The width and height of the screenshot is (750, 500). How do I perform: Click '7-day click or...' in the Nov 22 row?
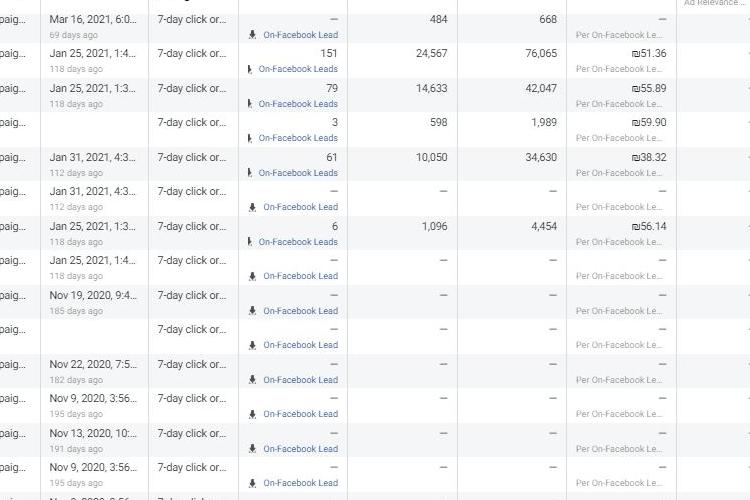(x=192, y=364)
